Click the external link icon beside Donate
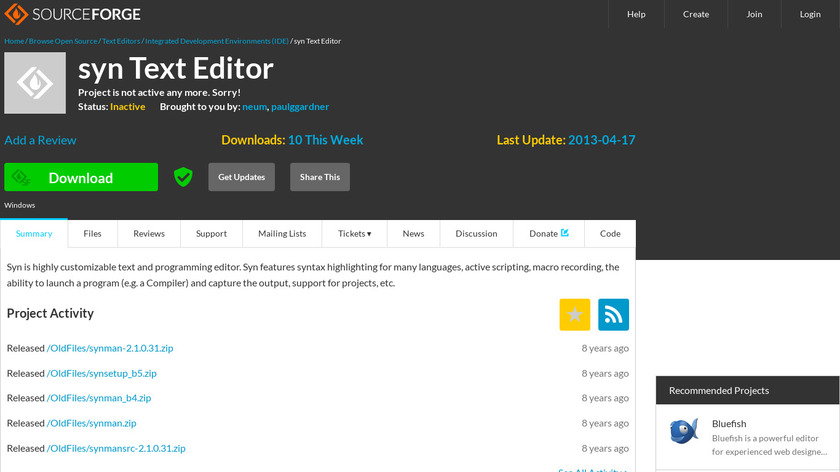The height and width of the screenshot is (472, 840). coord(565,233)
